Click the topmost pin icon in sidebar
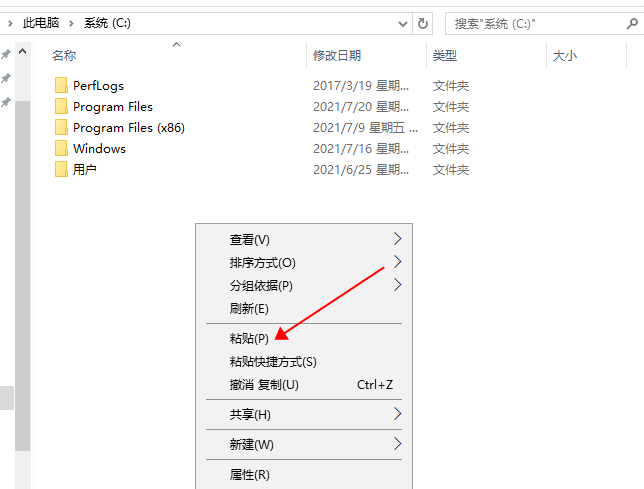Screen dimensions: 644x489 click(x=6, y=55)
